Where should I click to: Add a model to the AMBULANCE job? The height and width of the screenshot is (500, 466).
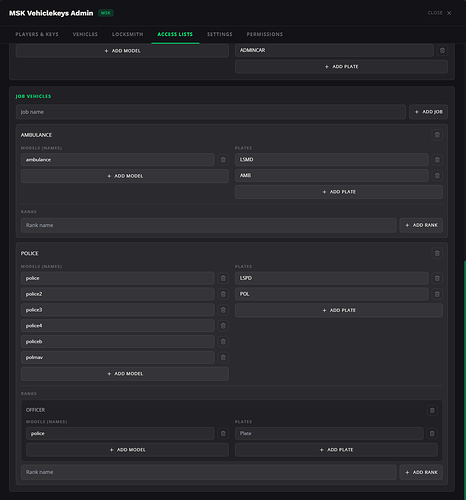click(x=125, y=176)
